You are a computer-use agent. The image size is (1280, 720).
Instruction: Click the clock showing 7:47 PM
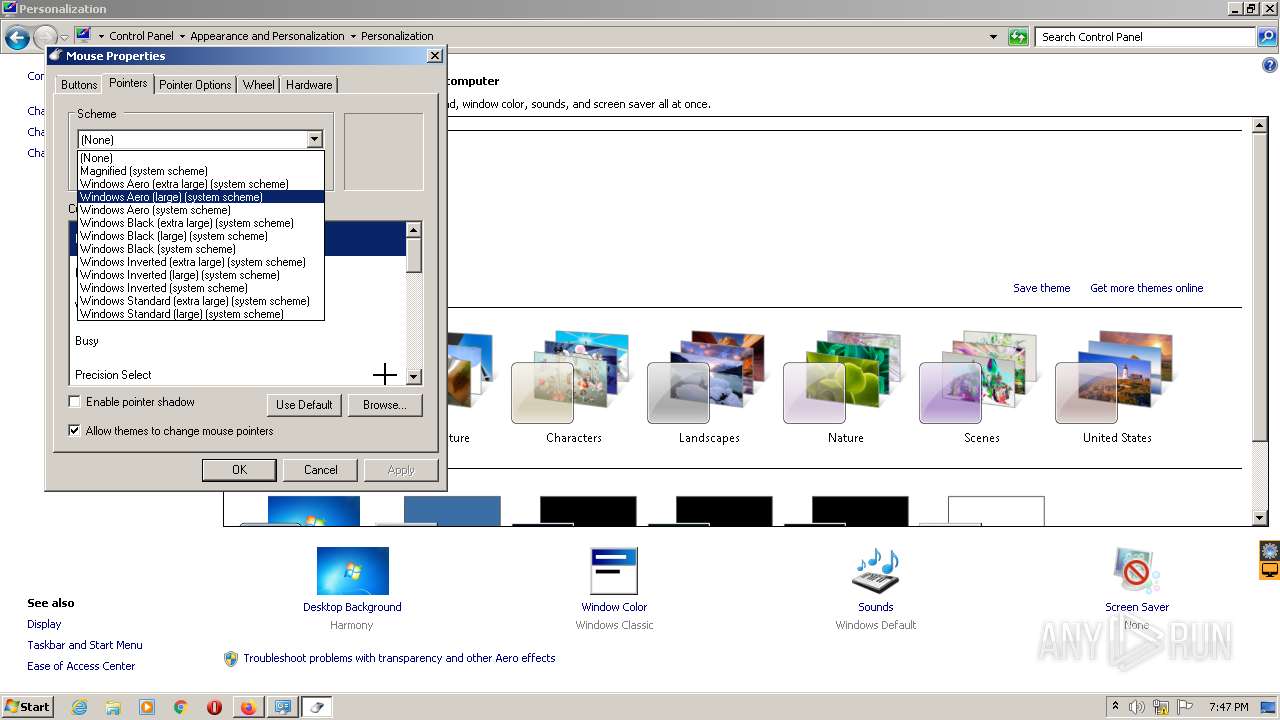coord(1229,707)
